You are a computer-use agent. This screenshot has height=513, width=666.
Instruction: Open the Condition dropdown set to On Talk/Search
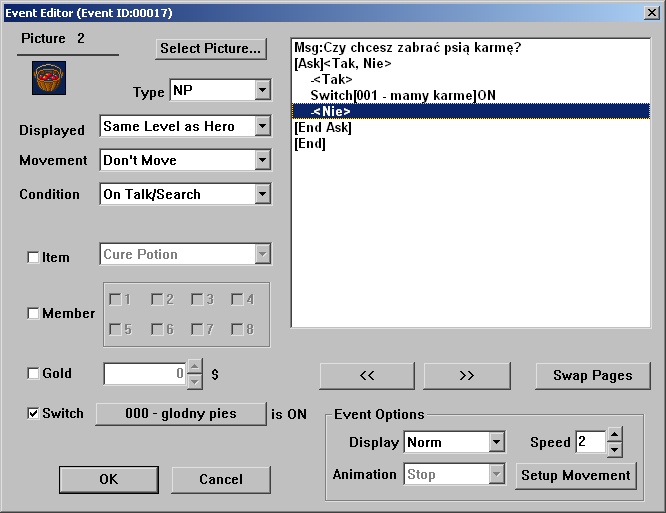[185, 194]
